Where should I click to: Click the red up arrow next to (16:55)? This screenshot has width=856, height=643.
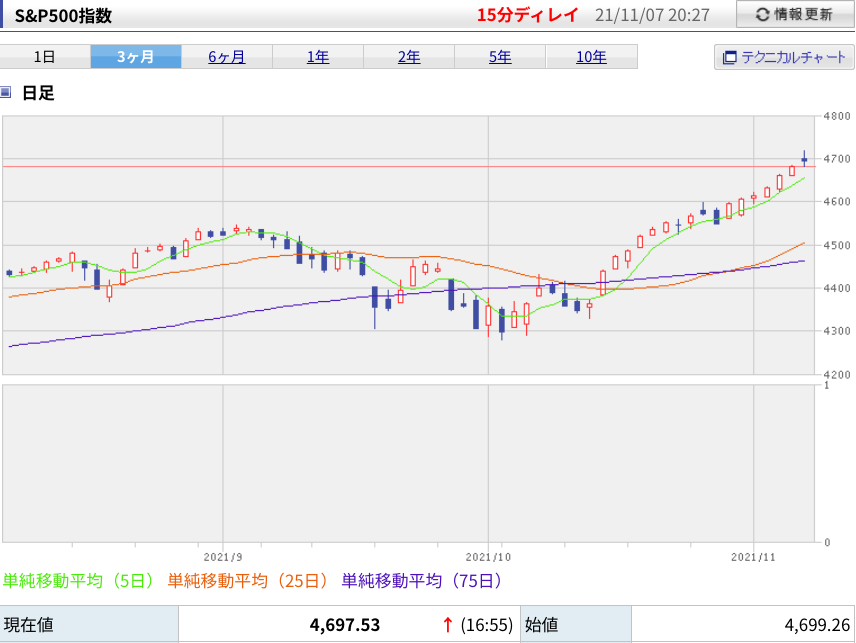click(x=448, y=624)
